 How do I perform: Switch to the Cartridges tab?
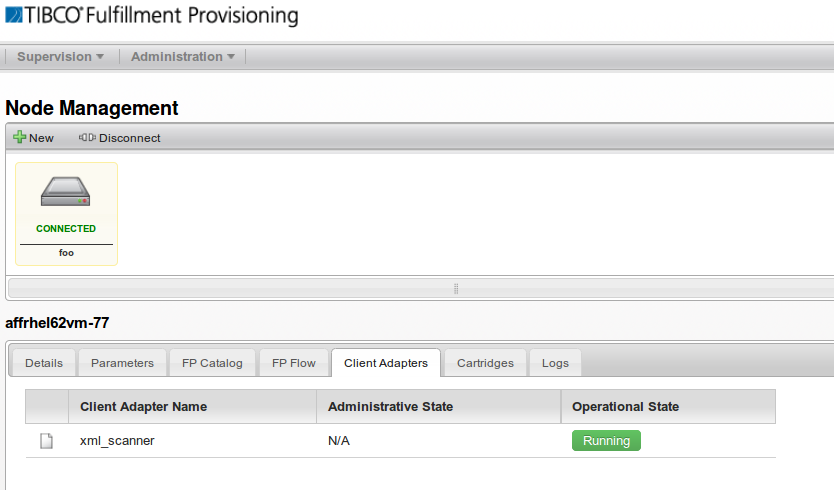click(485, 363)
